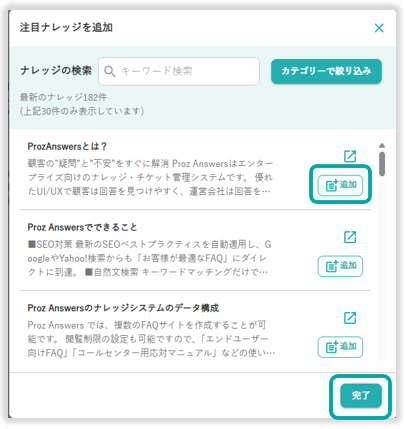Click the ProzAnswersとは？ description text
The height and width of the screenshot is (429, 406).
[150, 177]
